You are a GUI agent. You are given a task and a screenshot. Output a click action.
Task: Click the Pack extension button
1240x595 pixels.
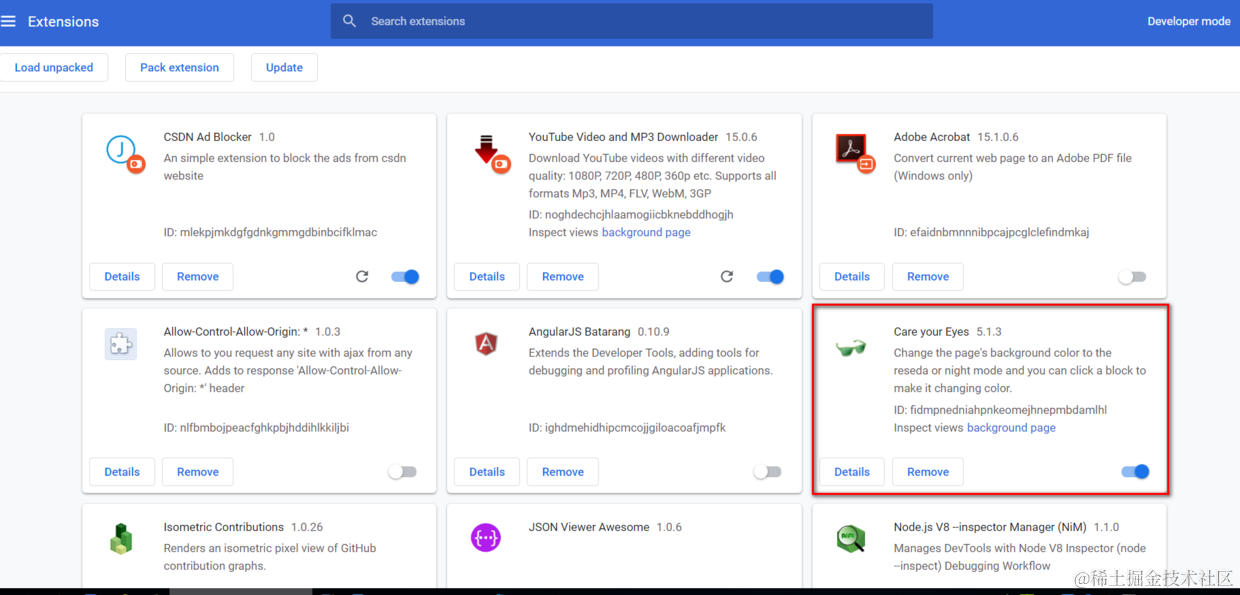pyautogui.click(x=179, y=68)
